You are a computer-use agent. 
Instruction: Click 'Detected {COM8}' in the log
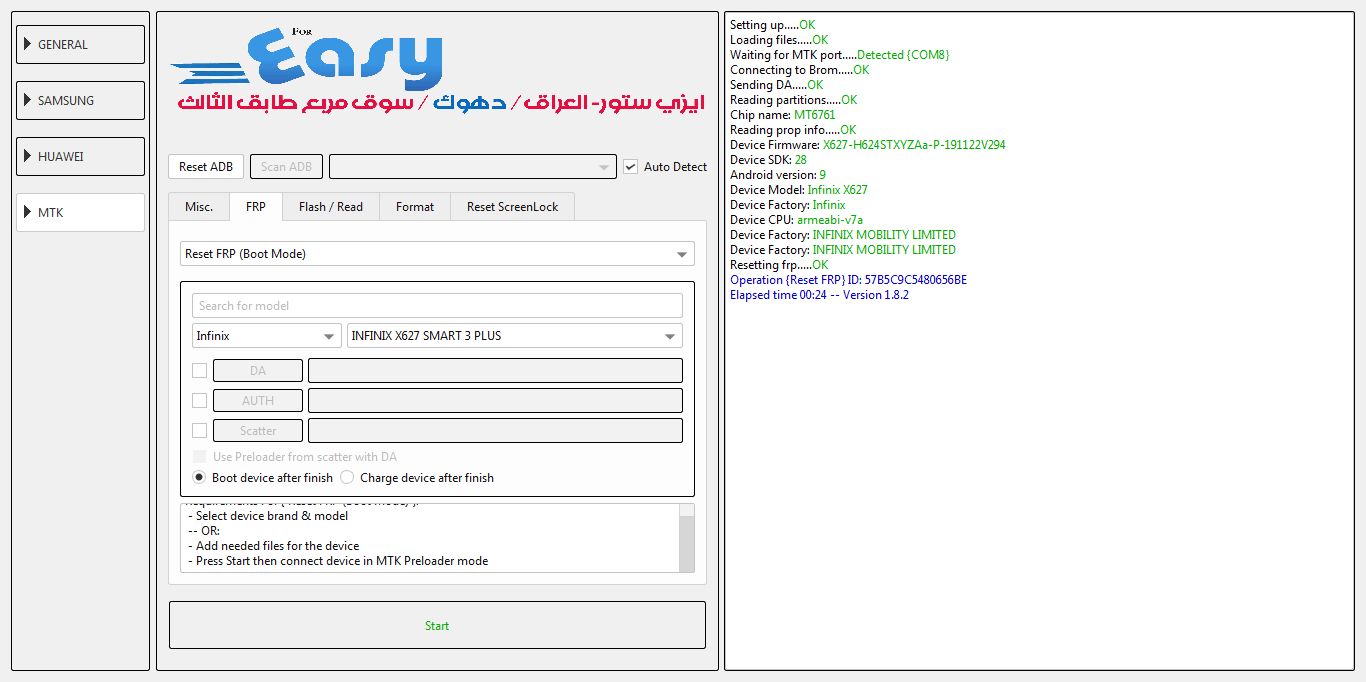tap(903, 55)
